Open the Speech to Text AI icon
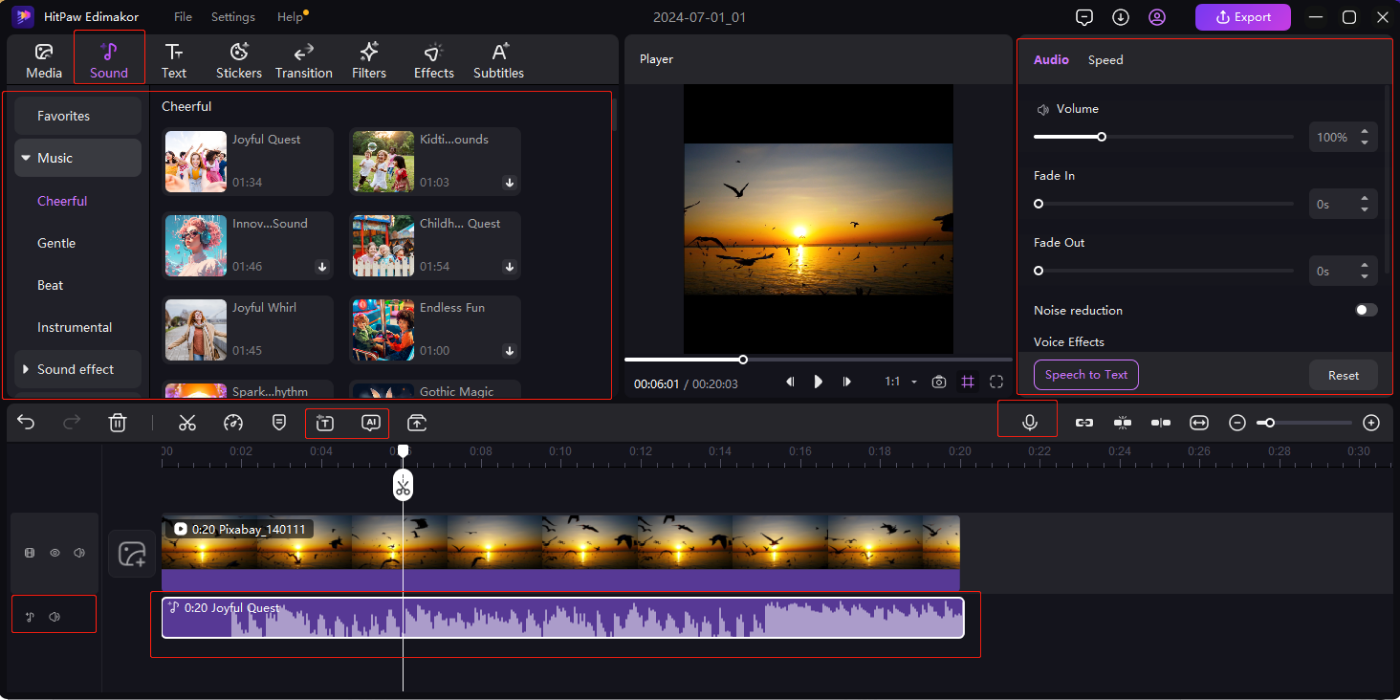 (x=371, y=423)
